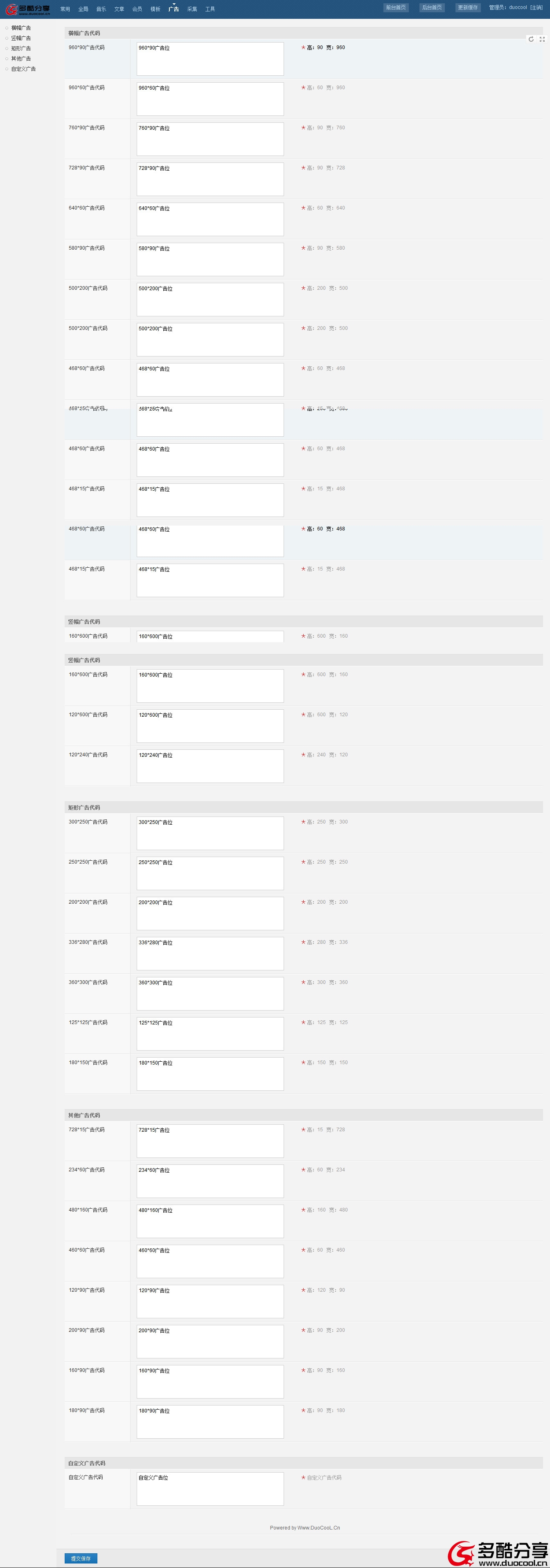Image resolution: width=550 pixels, height=1568 pixels.
Task: Click the refresh icon at top right
Action: point(531,39)
